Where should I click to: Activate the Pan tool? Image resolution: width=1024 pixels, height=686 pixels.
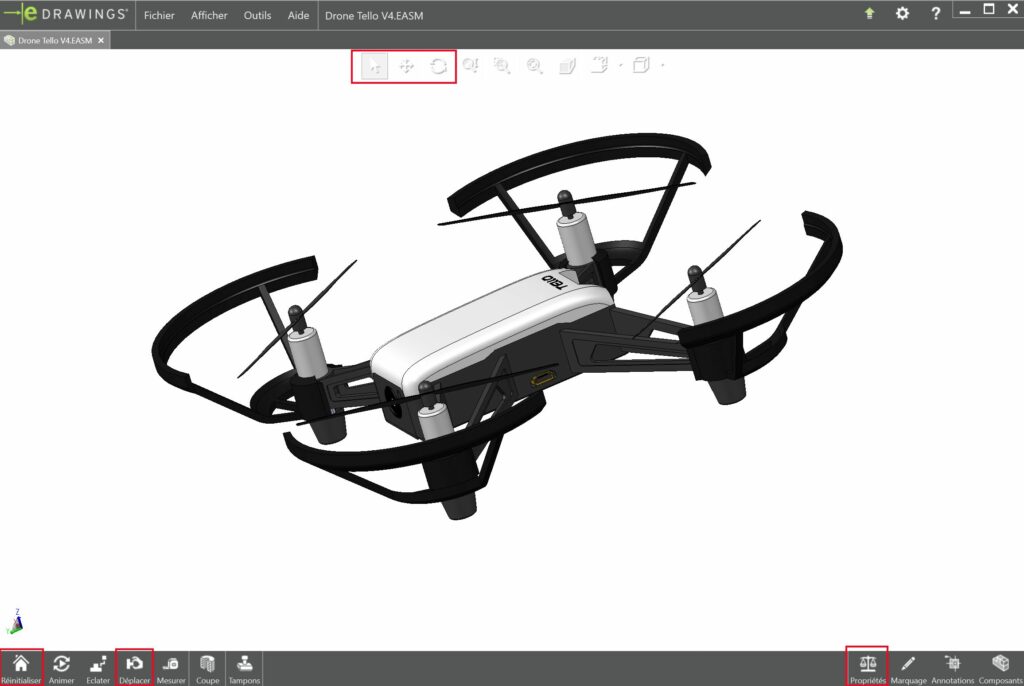[406, 66]
